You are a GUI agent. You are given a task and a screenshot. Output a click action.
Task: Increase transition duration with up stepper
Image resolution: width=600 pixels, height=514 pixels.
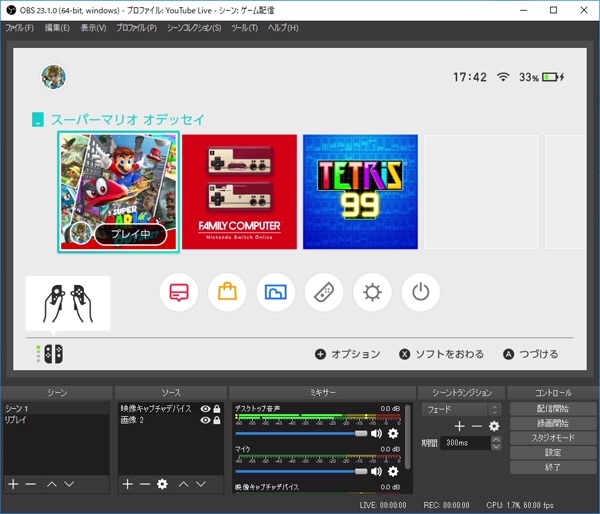click(496, 439)
